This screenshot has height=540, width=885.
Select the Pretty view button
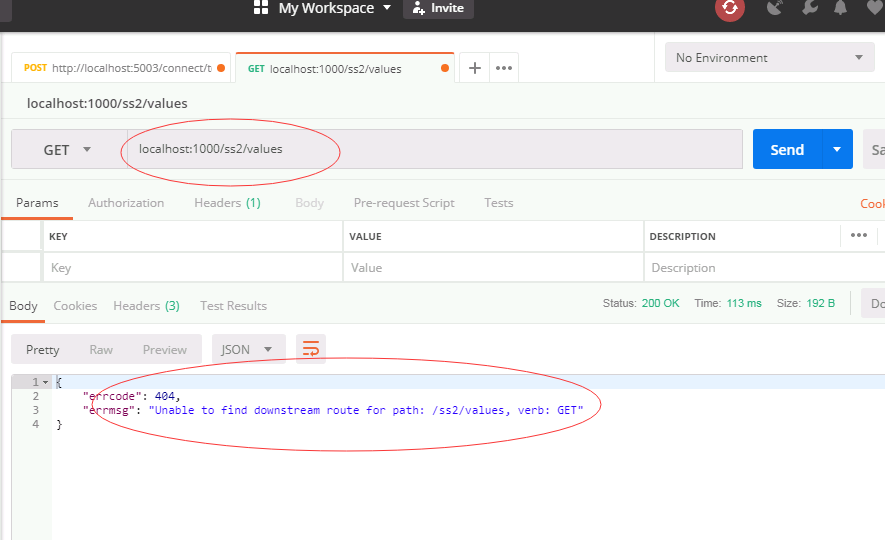(42, 350)
